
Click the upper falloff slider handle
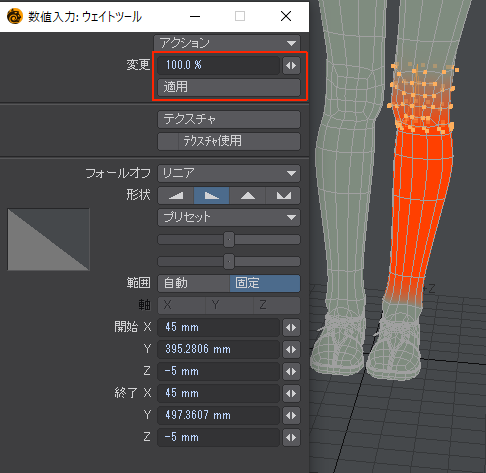[x=229, y=240]
